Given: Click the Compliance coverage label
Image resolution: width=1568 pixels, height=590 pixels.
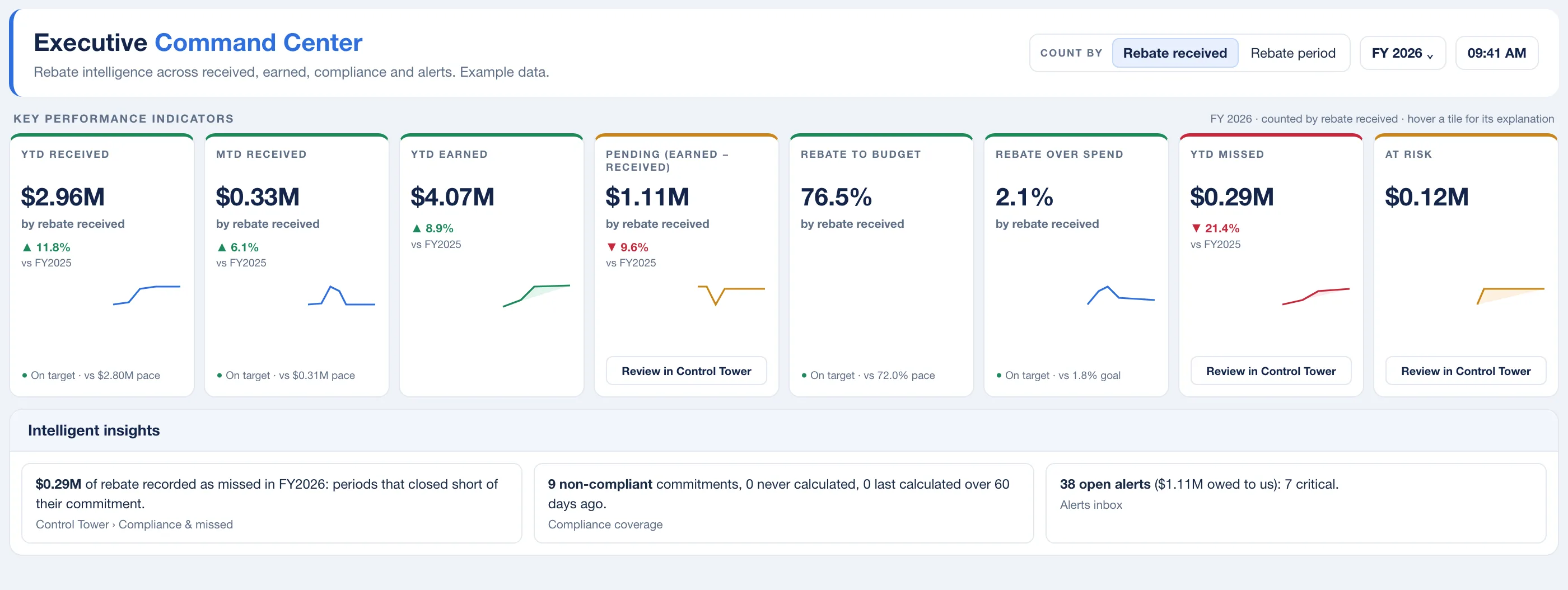Looking at the screenshot, I should coord(605,525).
